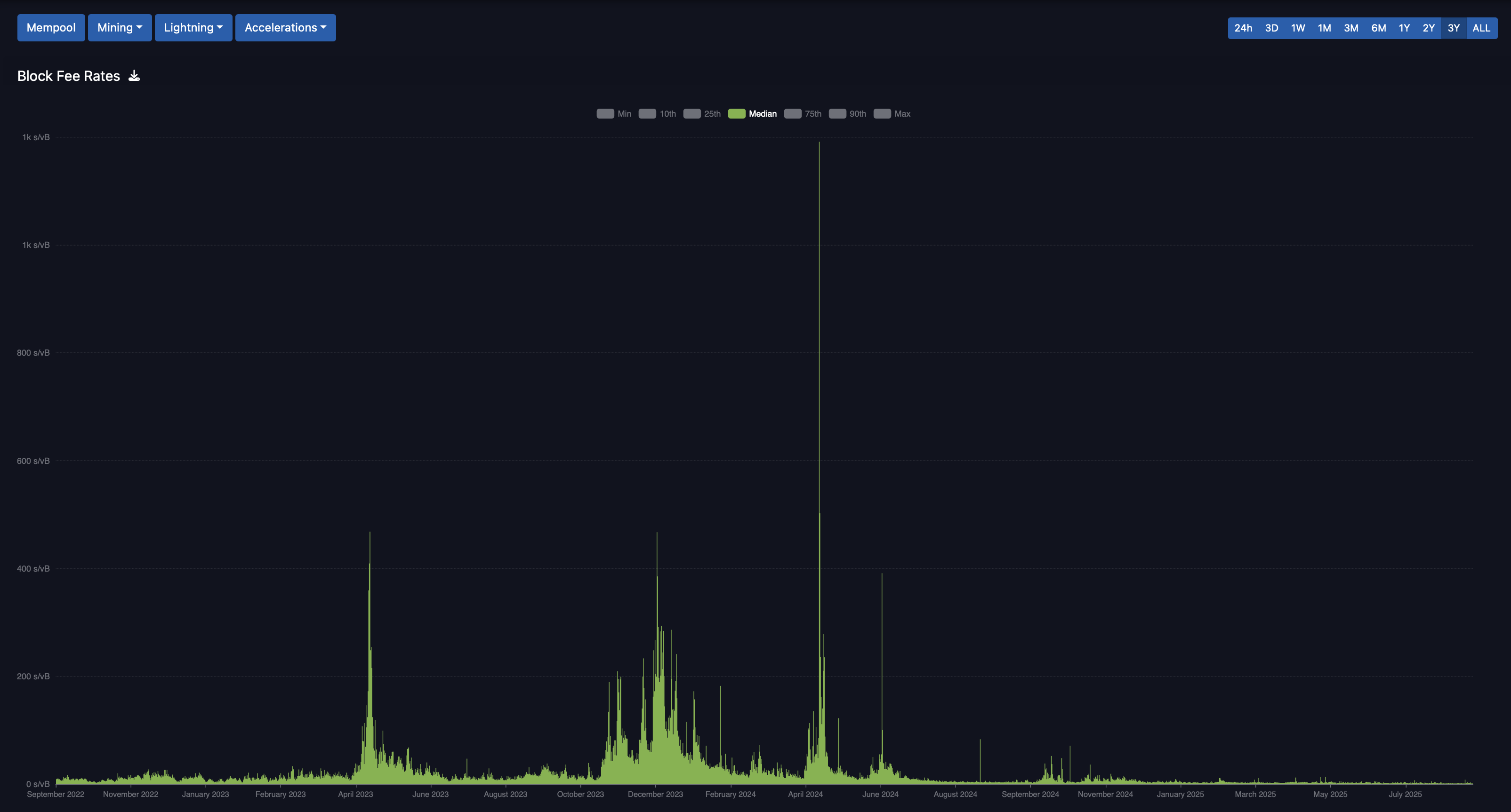This screenshot has width=1511, height=812.
Task: Select the 3Y time range
Action: point(1454,28)
